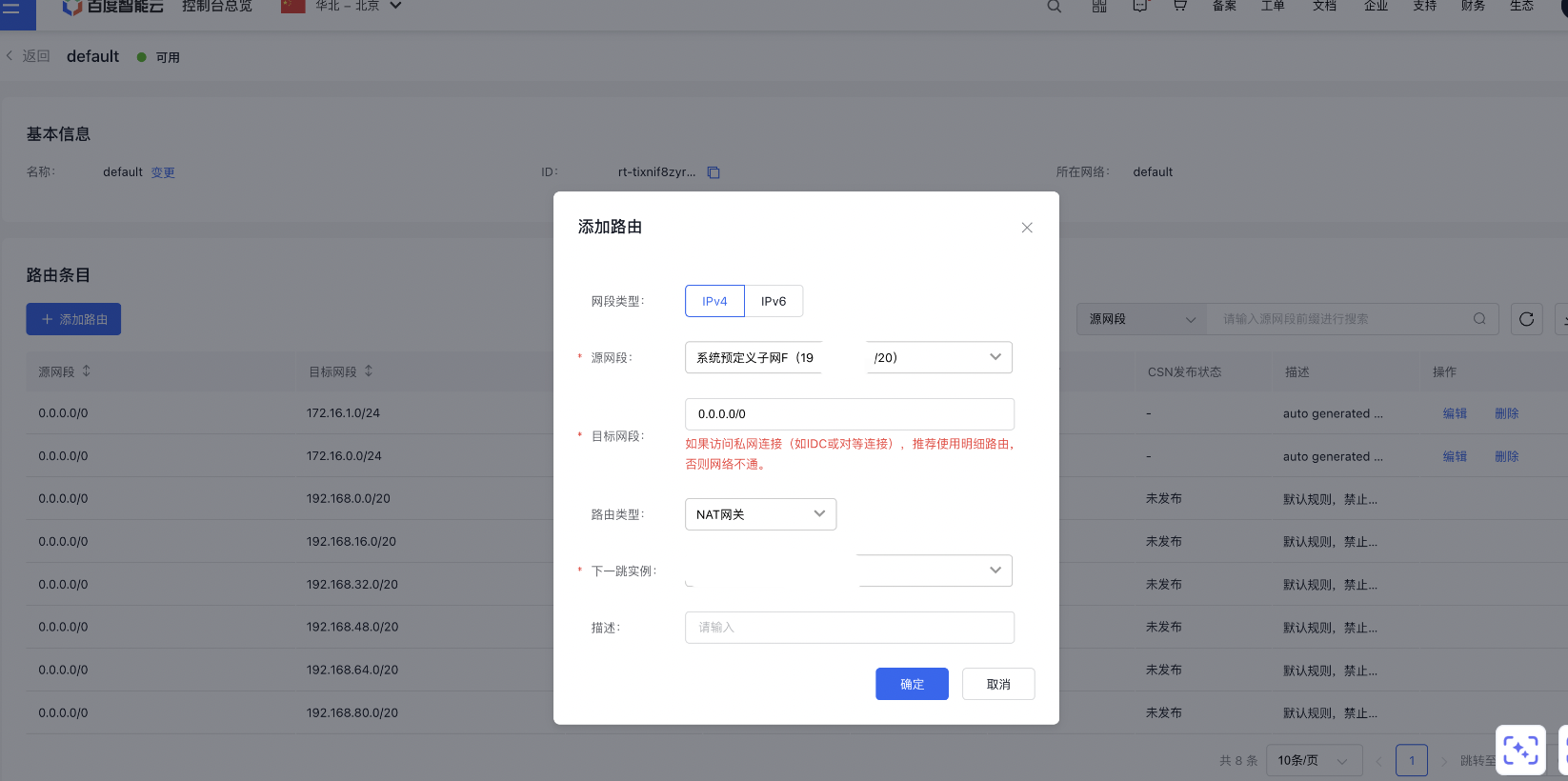Open the 文档 menu item

(x=1324, y=6)
